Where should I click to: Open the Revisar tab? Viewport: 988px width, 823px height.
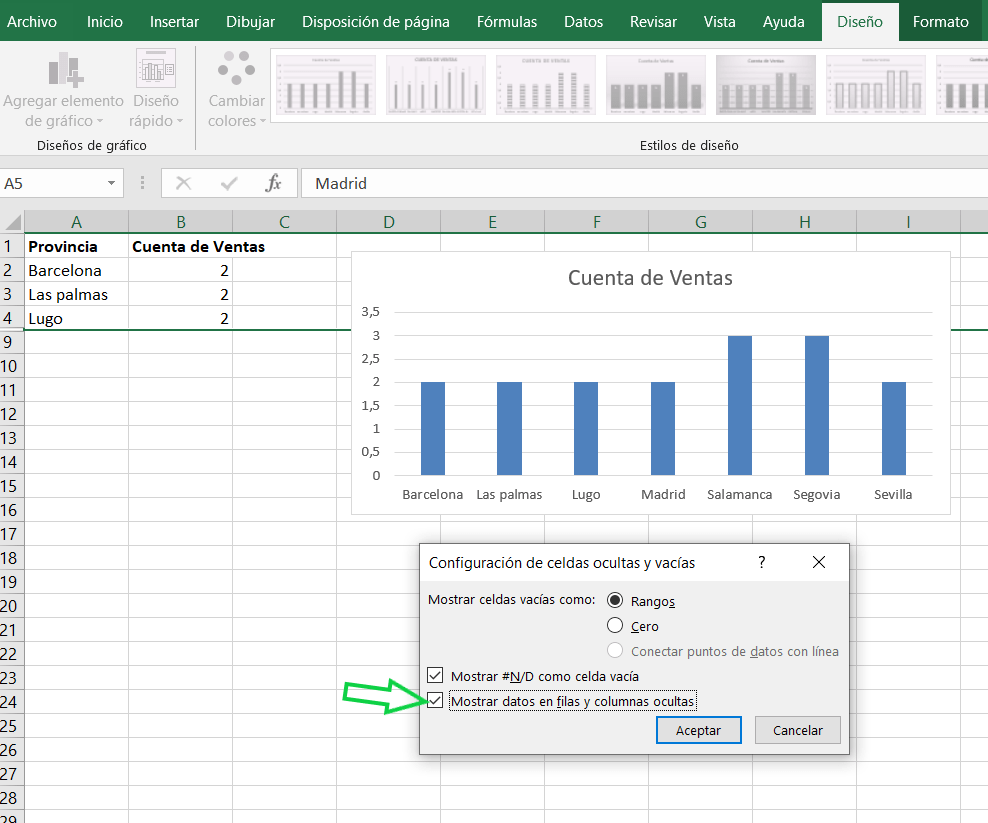click(653, 21)
